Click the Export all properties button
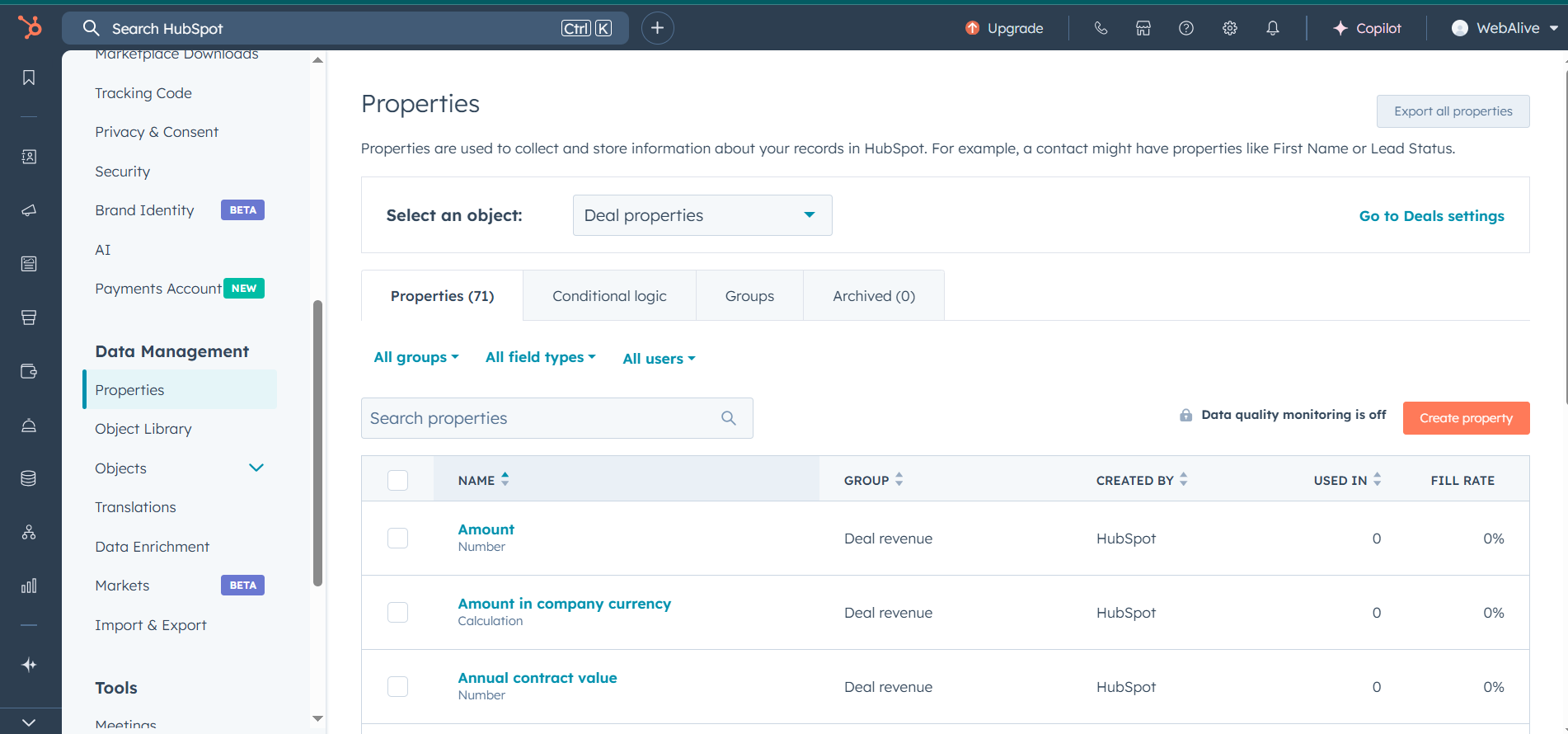Screen dimensions: 1568x734 (1453, 111)
